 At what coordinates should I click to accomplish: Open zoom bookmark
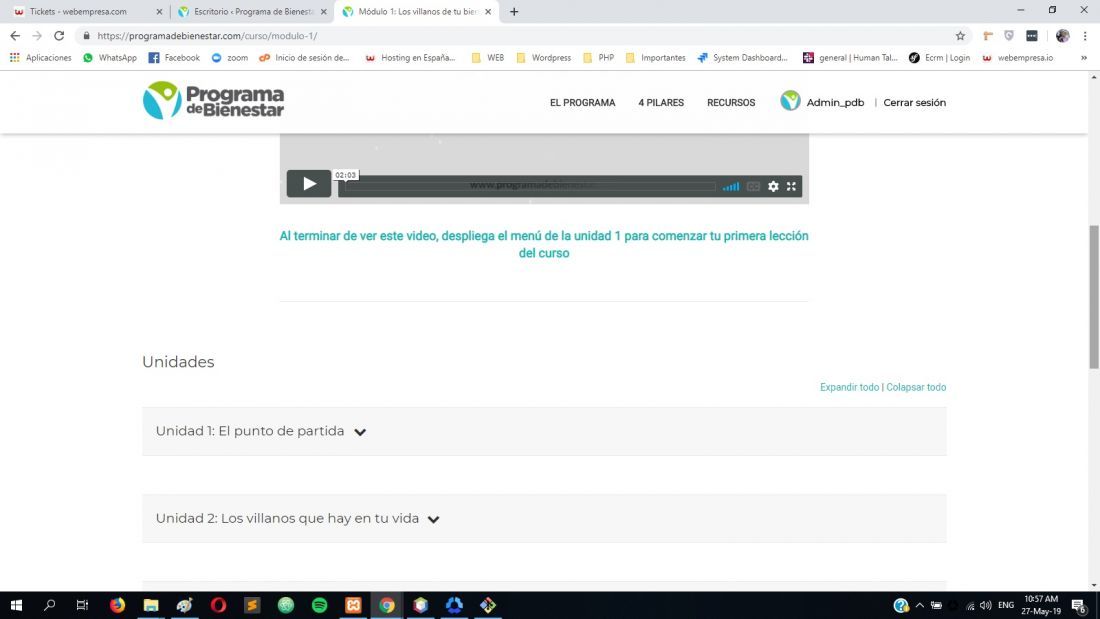coord(230,58)
